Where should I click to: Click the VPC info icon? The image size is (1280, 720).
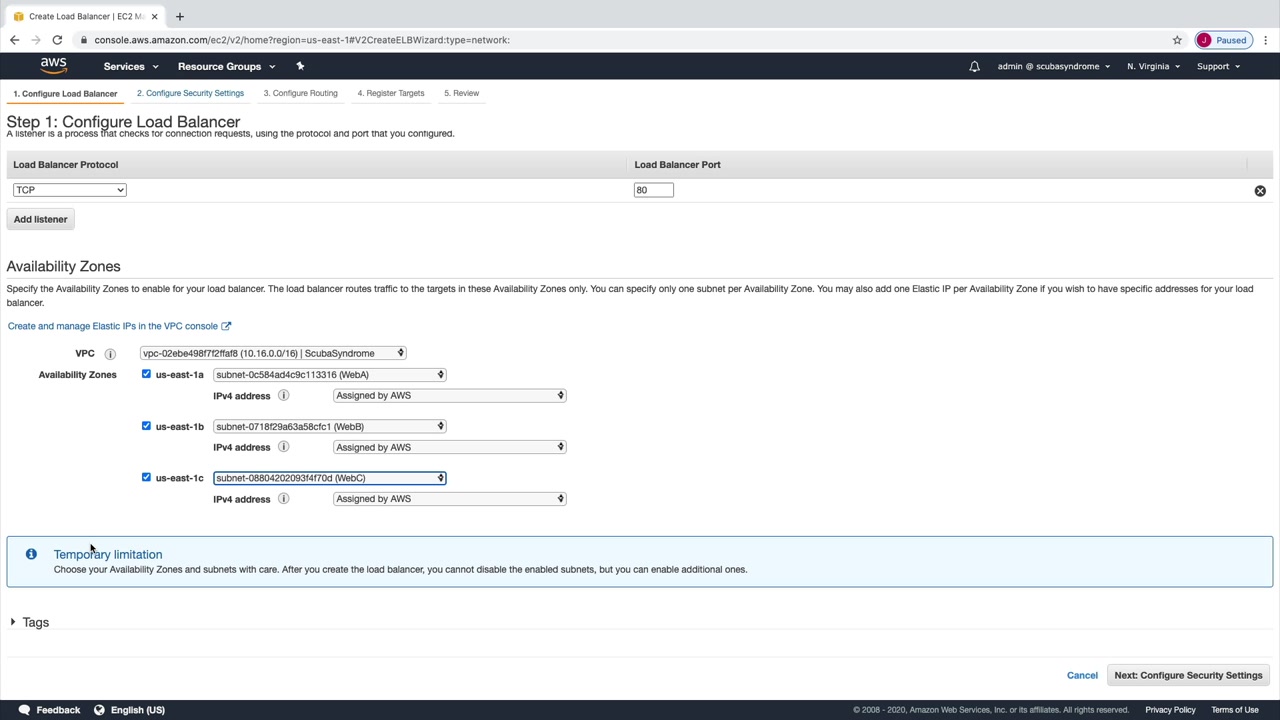tap(110, 354)
